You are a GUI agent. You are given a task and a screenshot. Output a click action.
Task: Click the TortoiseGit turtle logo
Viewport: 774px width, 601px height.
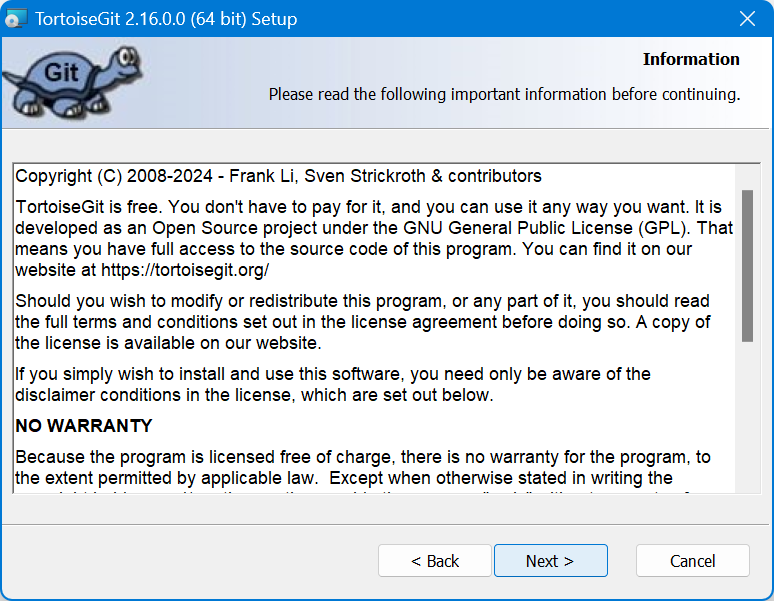64,82
